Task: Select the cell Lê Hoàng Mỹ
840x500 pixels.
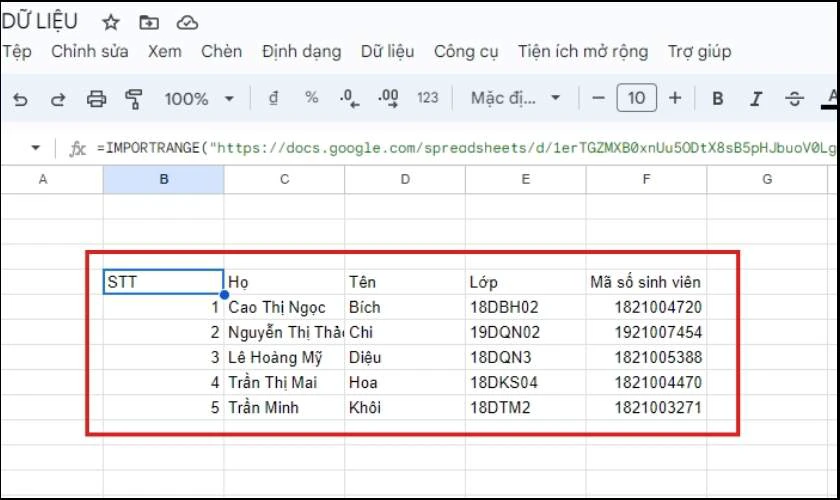Action: tap(284, 357)
